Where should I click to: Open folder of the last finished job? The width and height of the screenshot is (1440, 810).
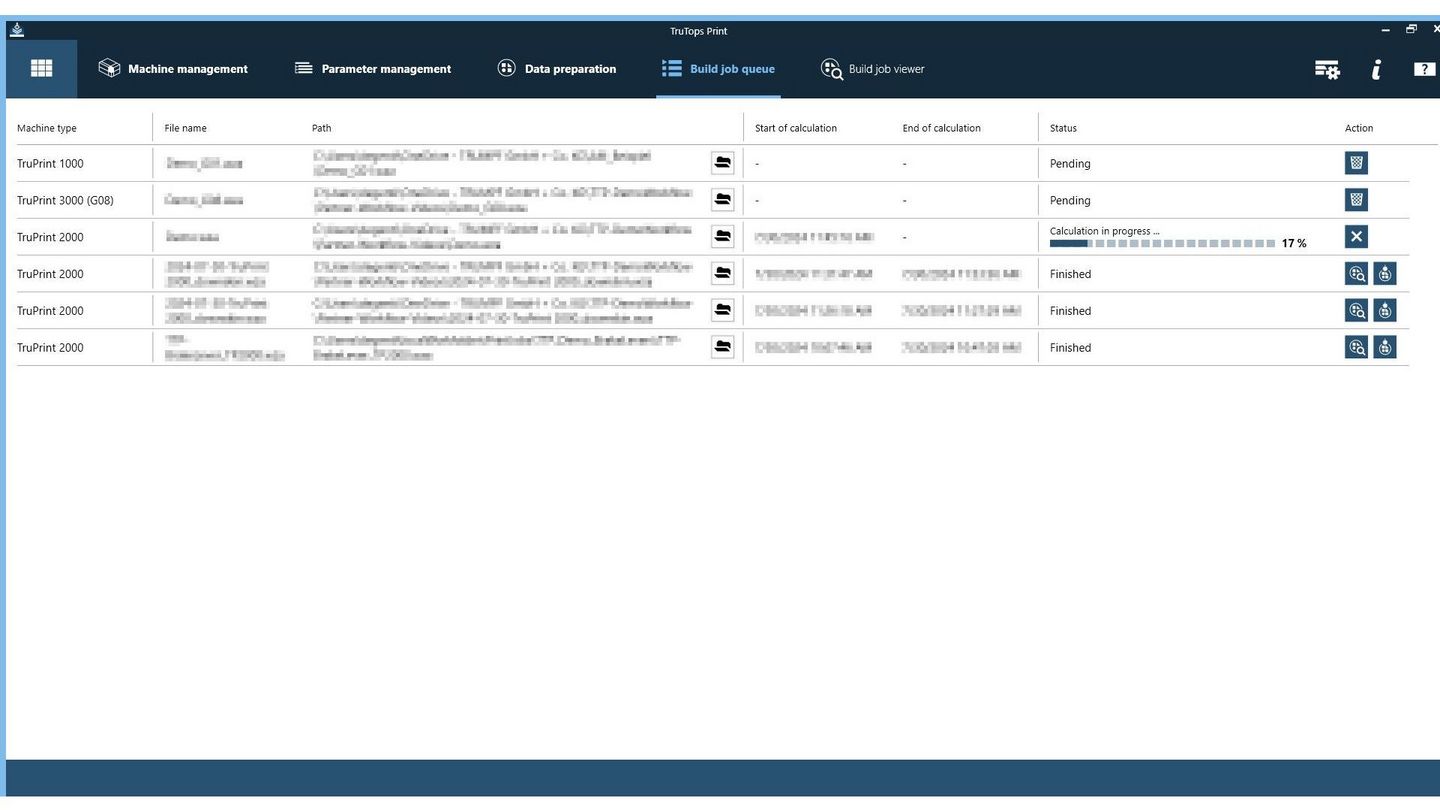click(722, 348)
